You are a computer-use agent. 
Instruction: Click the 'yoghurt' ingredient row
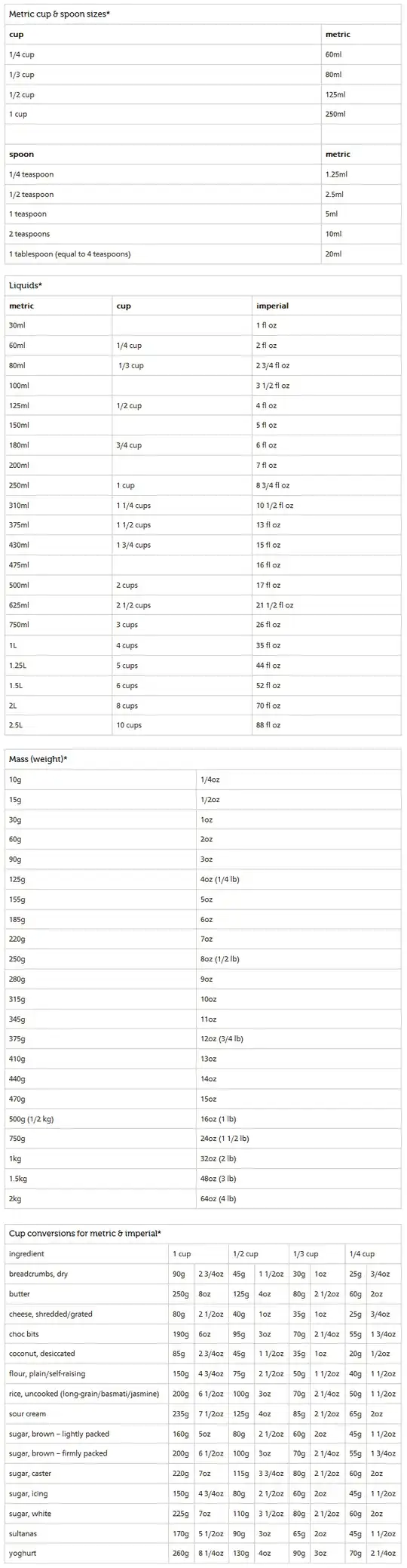point(203,1553)
